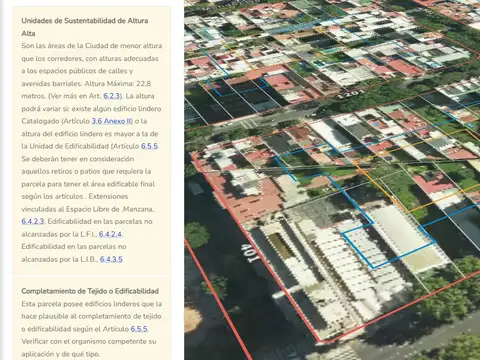The height and width of the screenshot is (360, 480).
Task: Click the text 'Se deberán tener en consideración'
Action: click(x=78, y=159)
